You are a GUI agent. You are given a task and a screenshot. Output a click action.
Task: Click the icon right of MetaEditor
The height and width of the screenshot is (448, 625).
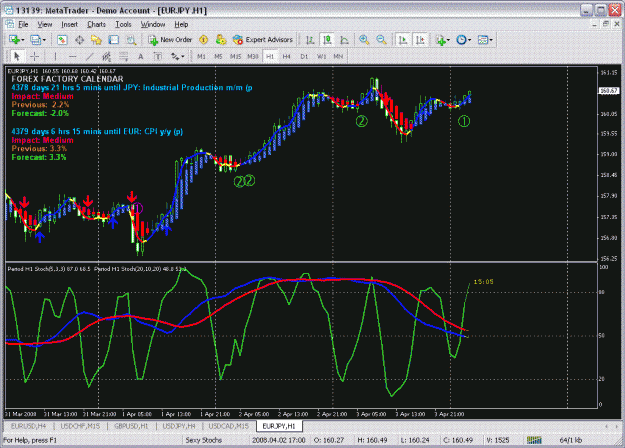click(x=220, y=39)
